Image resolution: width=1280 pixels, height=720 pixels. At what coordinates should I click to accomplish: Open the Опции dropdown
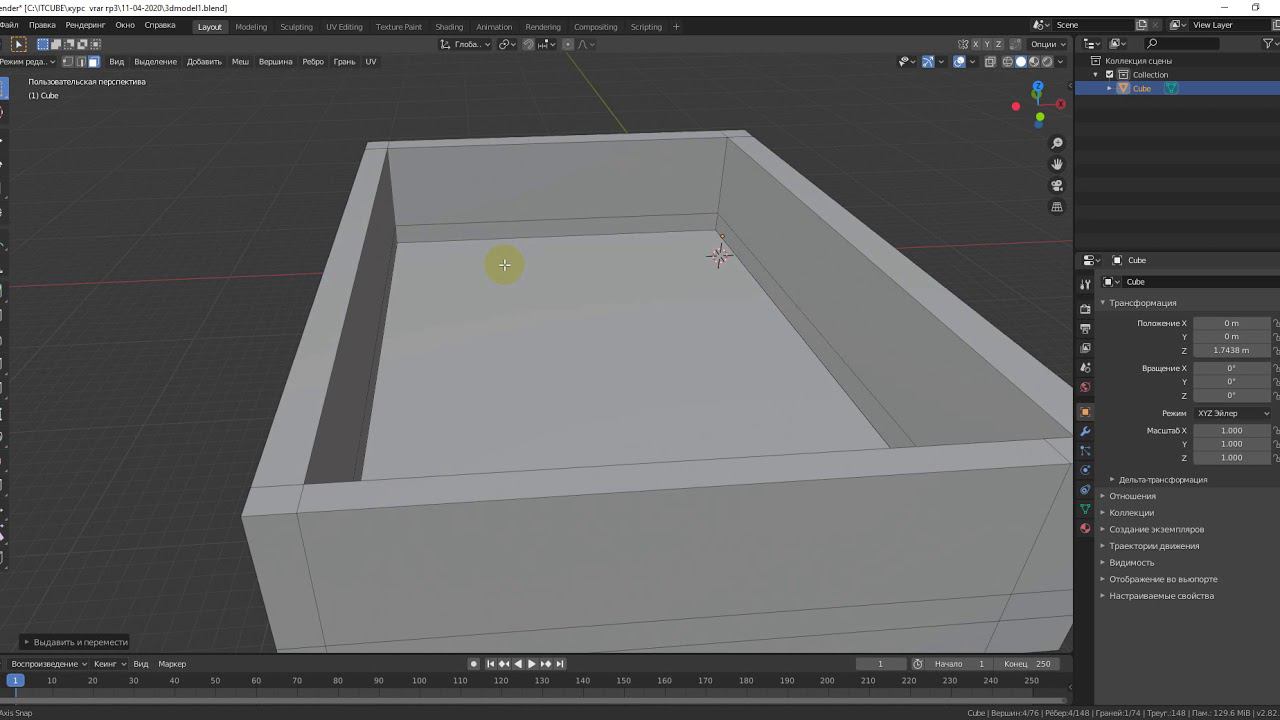(x=1049, y=44)
